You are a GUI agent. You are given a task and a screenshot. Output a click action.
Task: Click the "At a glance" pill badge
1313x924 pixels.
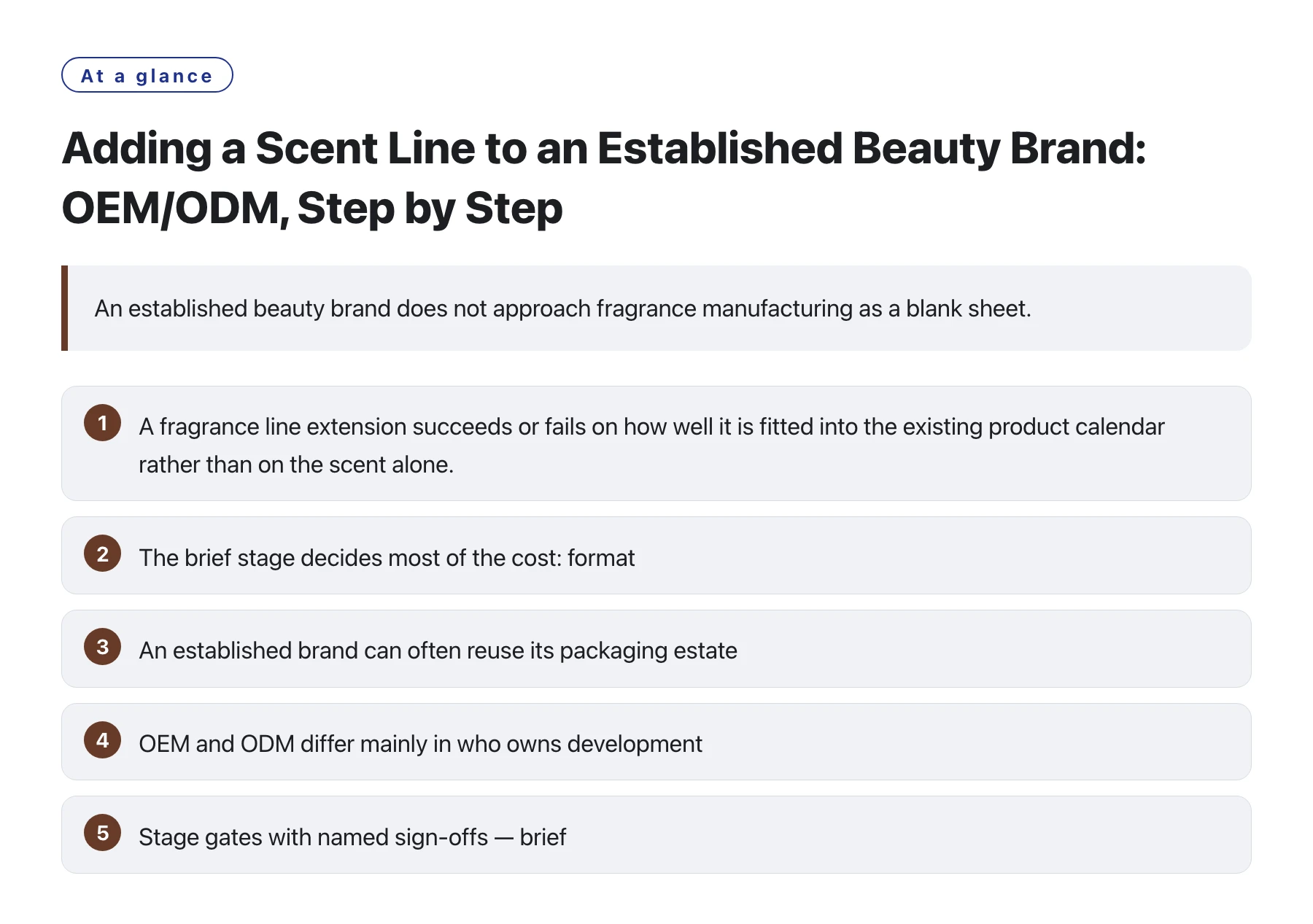click(x=147, y=75)
